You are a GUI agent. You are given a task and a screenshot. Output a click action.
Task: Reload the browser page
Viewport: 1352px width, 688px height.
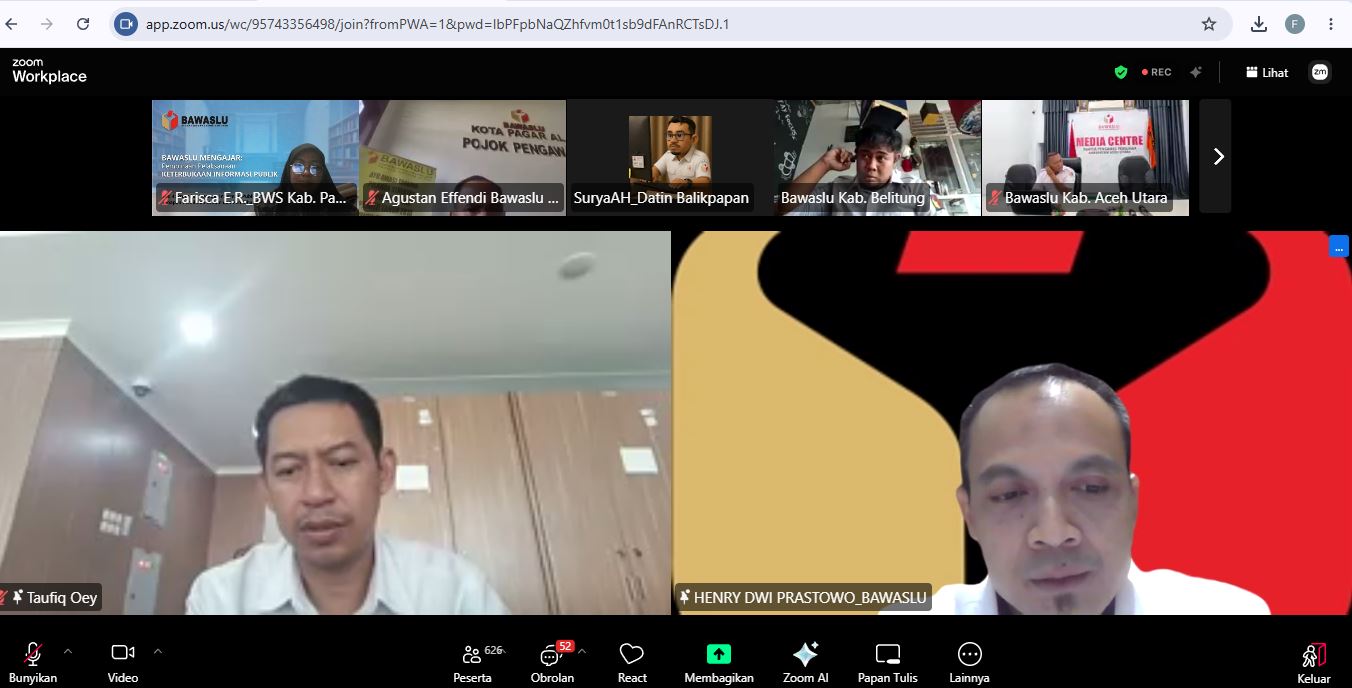tap(83, 24)
